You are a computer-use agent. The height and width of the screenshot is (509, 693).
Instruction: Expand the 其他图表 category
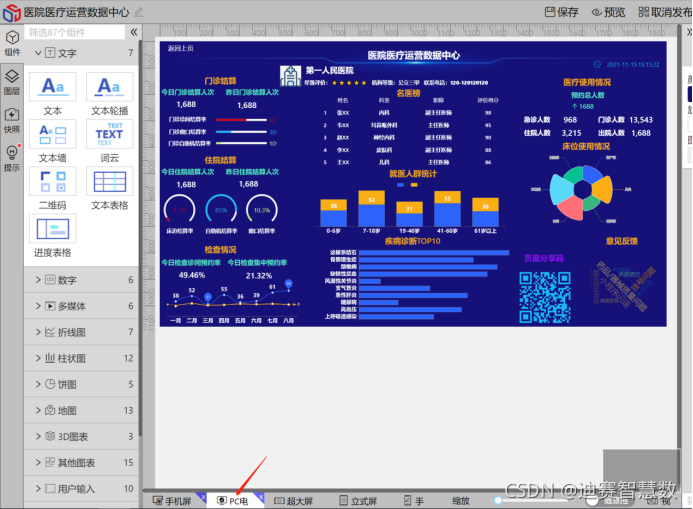coord(38,462)
